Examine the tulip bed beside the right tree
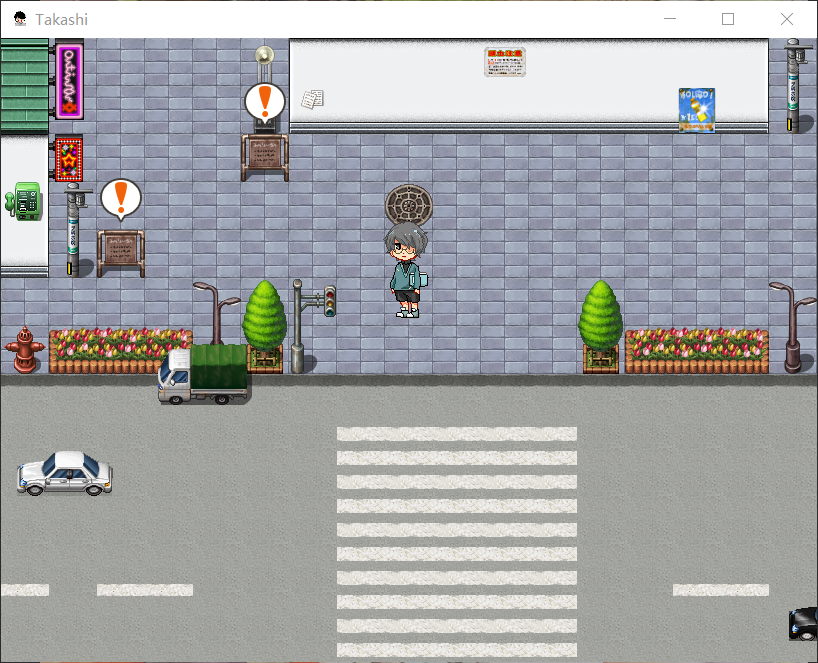Image resolution: width=818 pixels, height=663 pixels. click(696, 351)
